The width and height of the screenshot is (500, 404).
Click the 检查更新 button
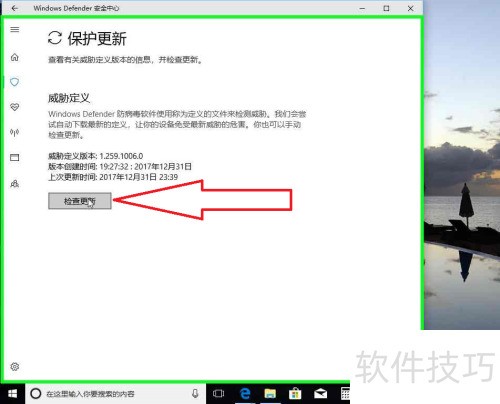(80, 201)
